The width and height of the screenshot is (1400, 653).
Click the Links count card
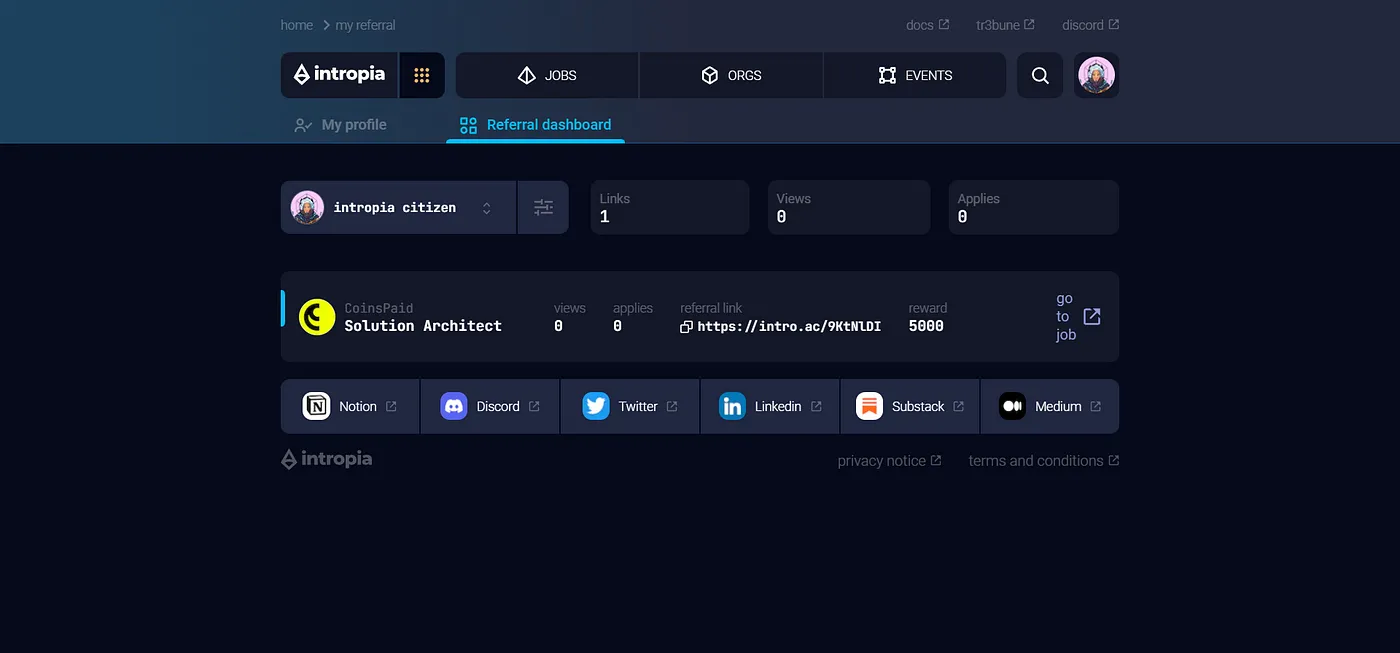670,207
